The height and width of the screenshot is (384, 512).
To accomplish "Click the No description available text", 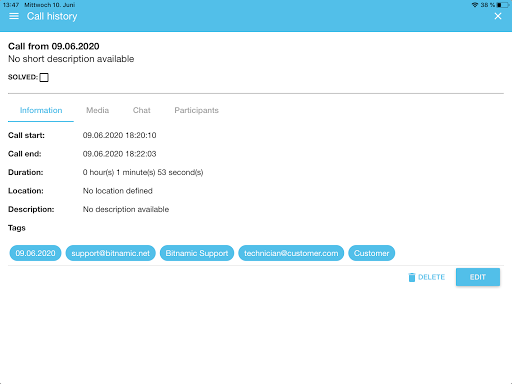I will [x=126, y=209].
